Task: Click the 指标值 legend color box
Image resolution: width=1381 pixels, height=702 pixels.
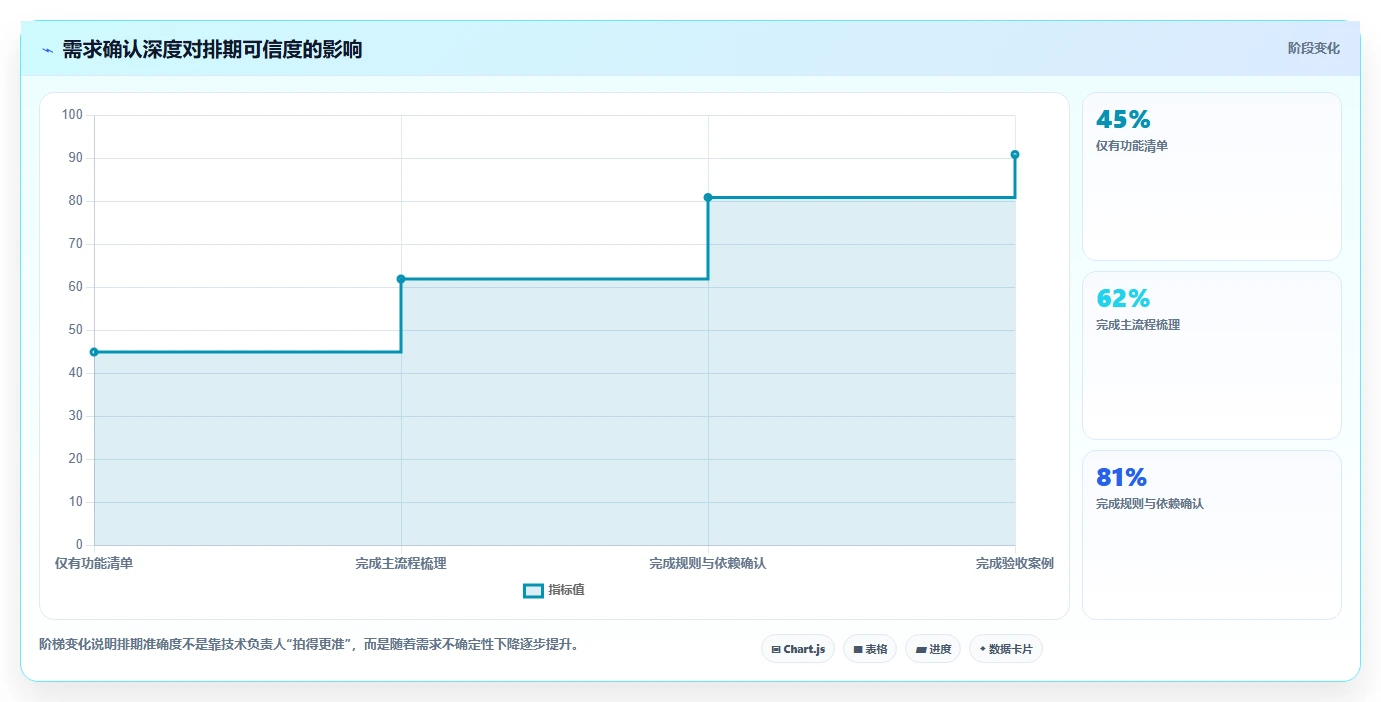Action: [533, 590]
